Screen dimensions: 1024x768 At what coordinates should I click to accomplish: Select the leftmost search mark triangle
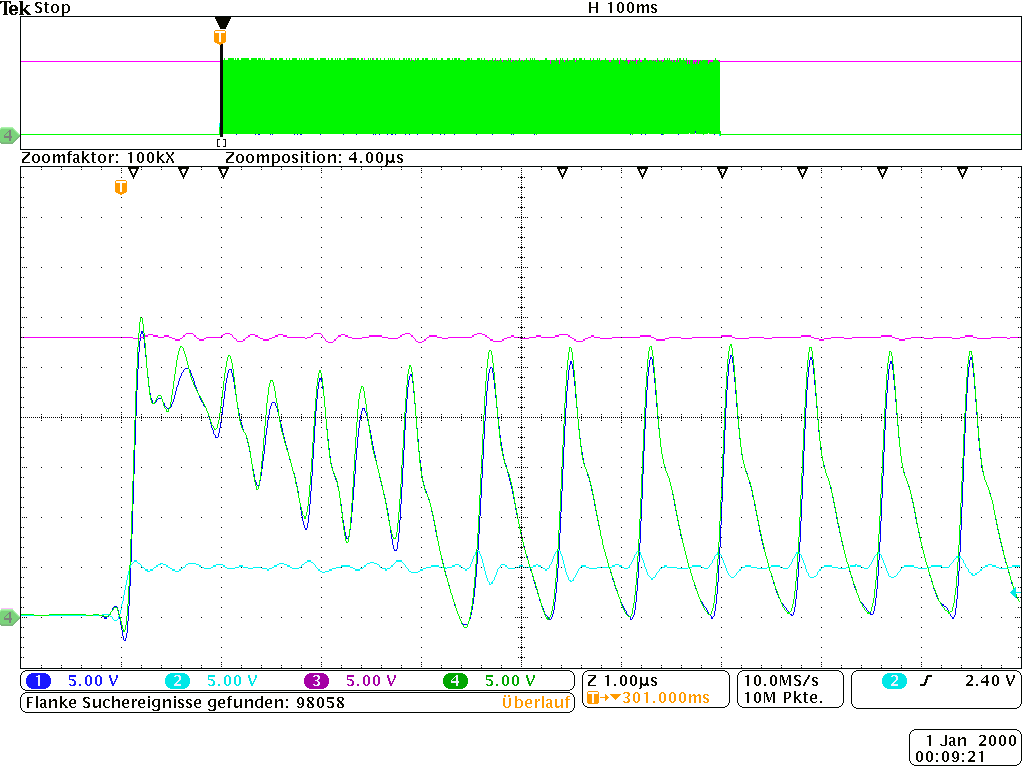(133, 173)
